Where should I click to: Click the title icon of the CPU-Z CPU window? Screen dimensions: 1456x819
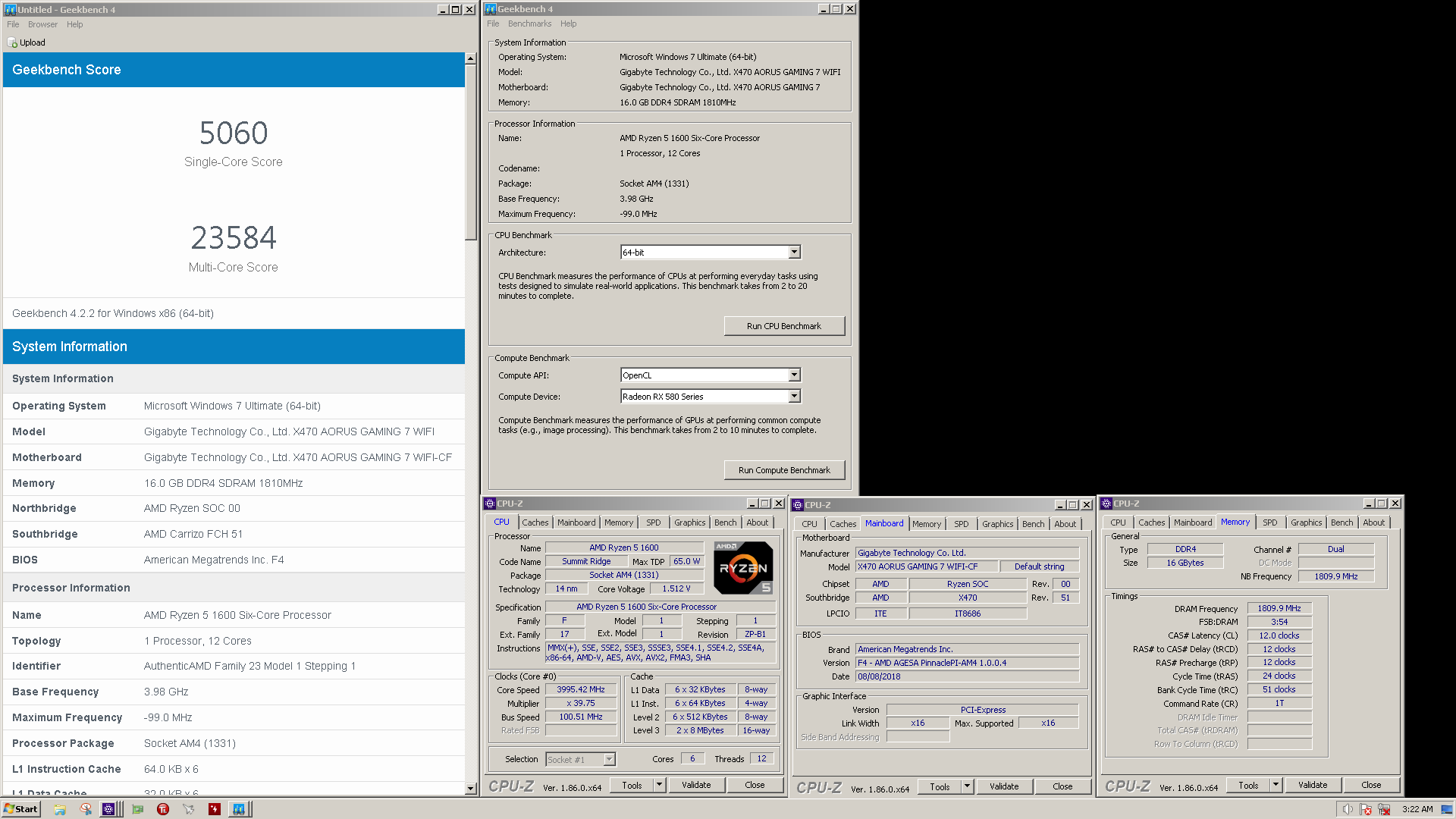(x=490, y=504)
